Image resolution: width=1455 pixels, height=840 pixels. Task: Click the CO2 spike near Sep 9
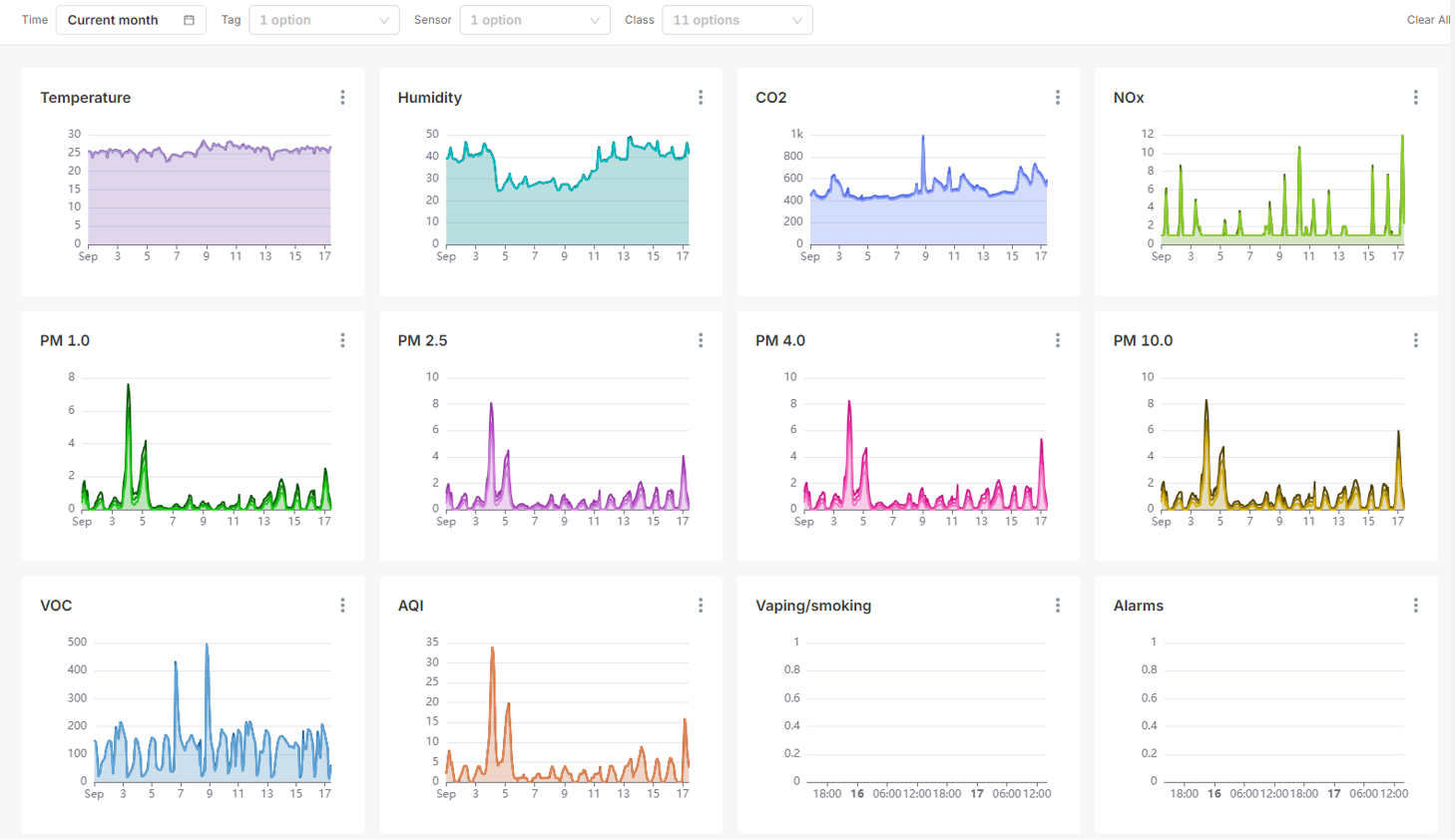click(x=923, y=138)
